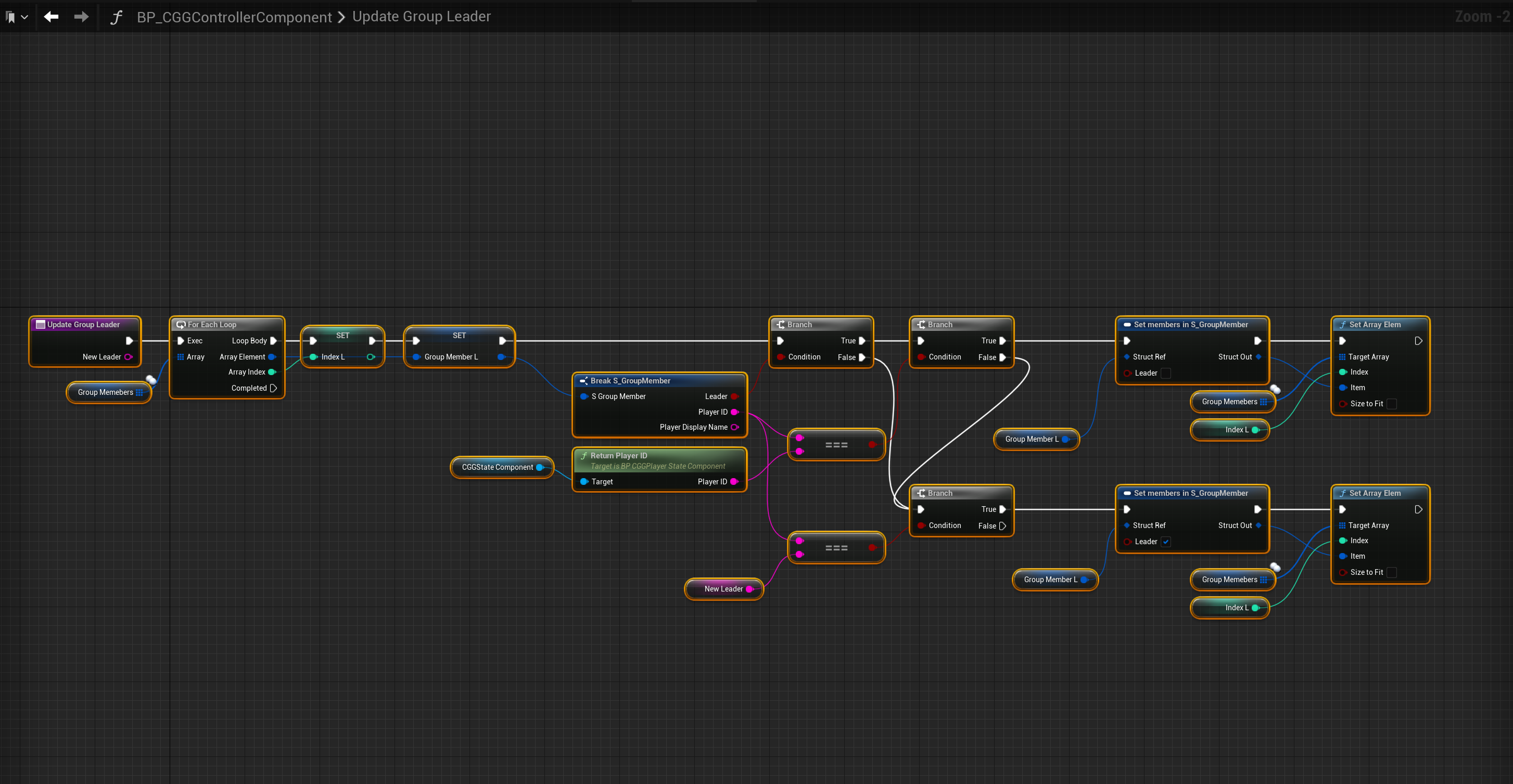This screenshot has width=1513, height=784.
Task: Click the Return Player ID function icon
Action: 584,456
